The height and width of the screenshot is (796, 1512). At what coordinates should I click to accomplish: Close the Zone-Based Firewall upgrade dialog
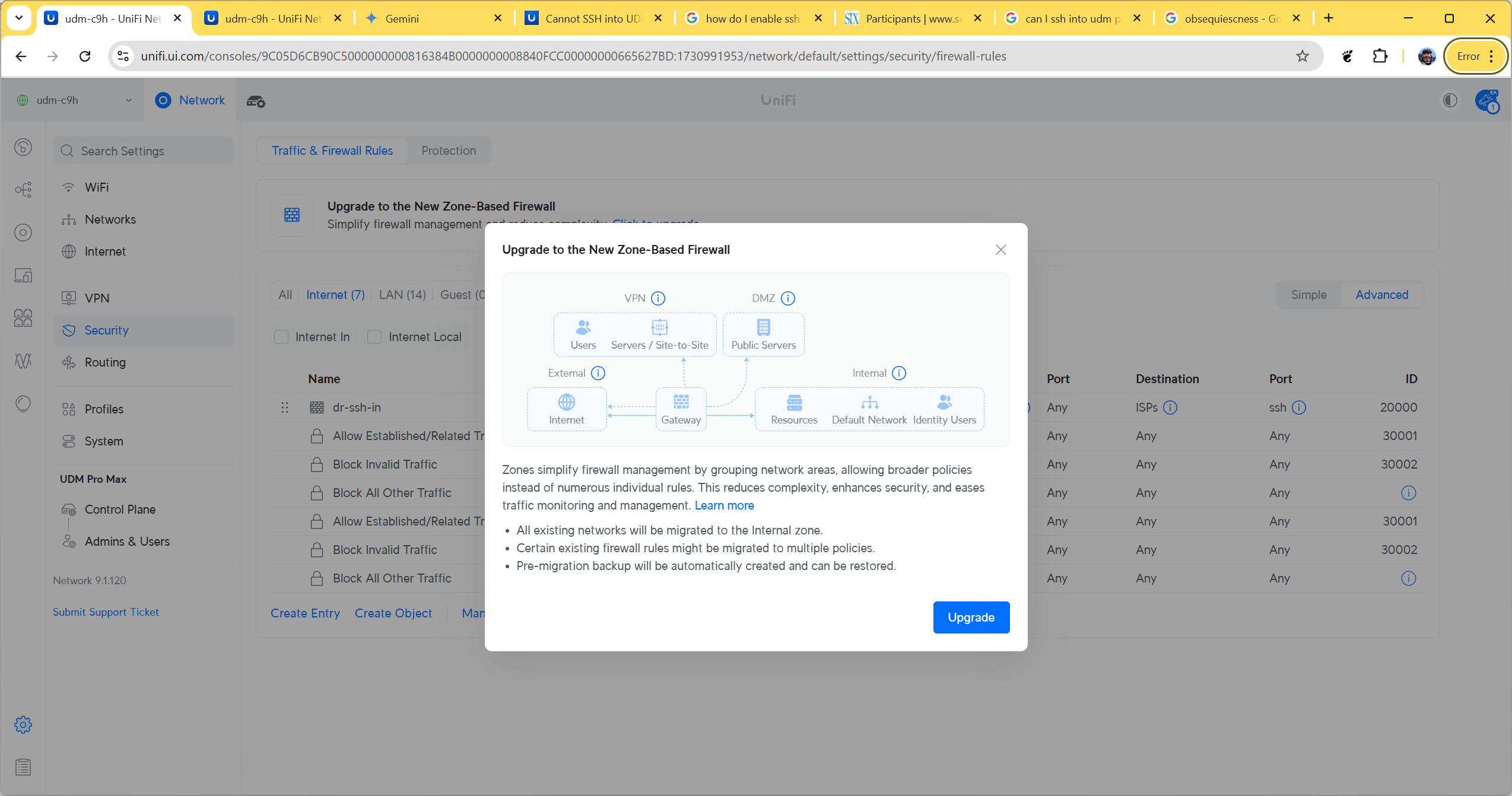point(1000,250)
